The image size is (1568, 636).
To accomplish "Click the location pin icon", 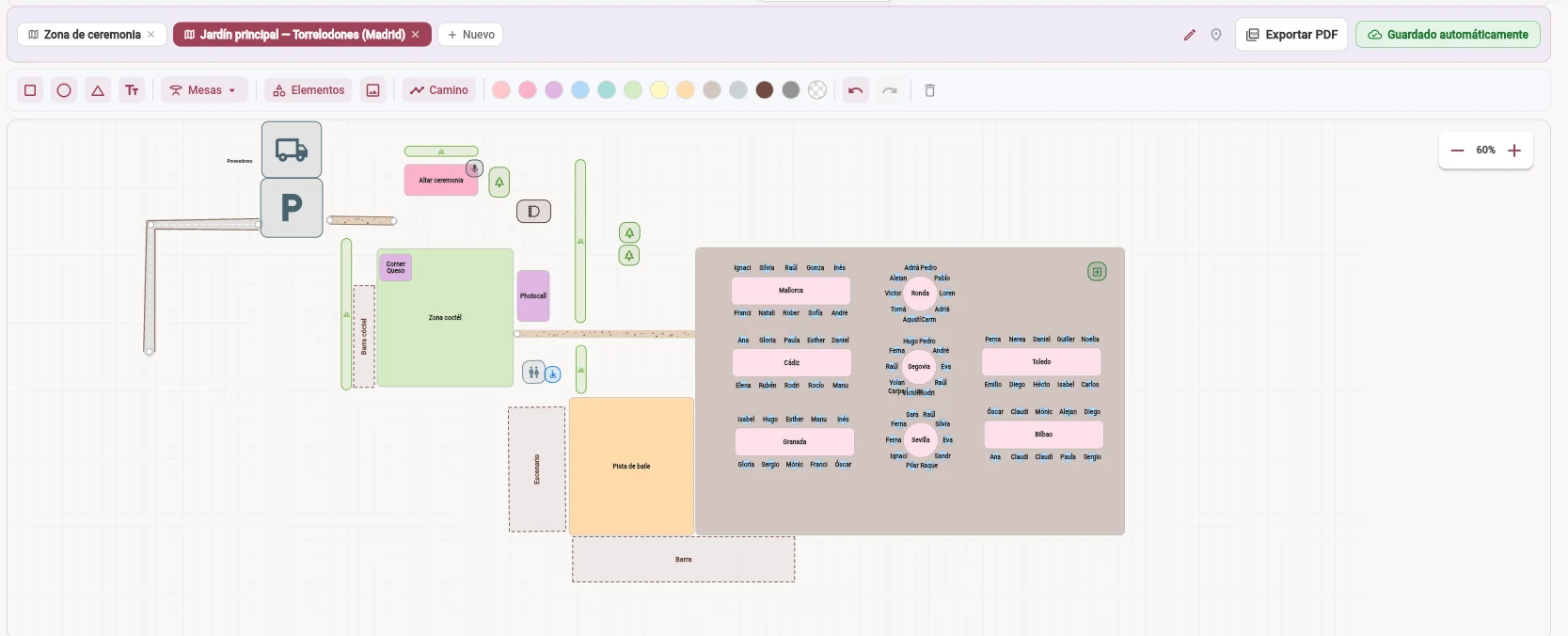I will (x=1216, y=35).
